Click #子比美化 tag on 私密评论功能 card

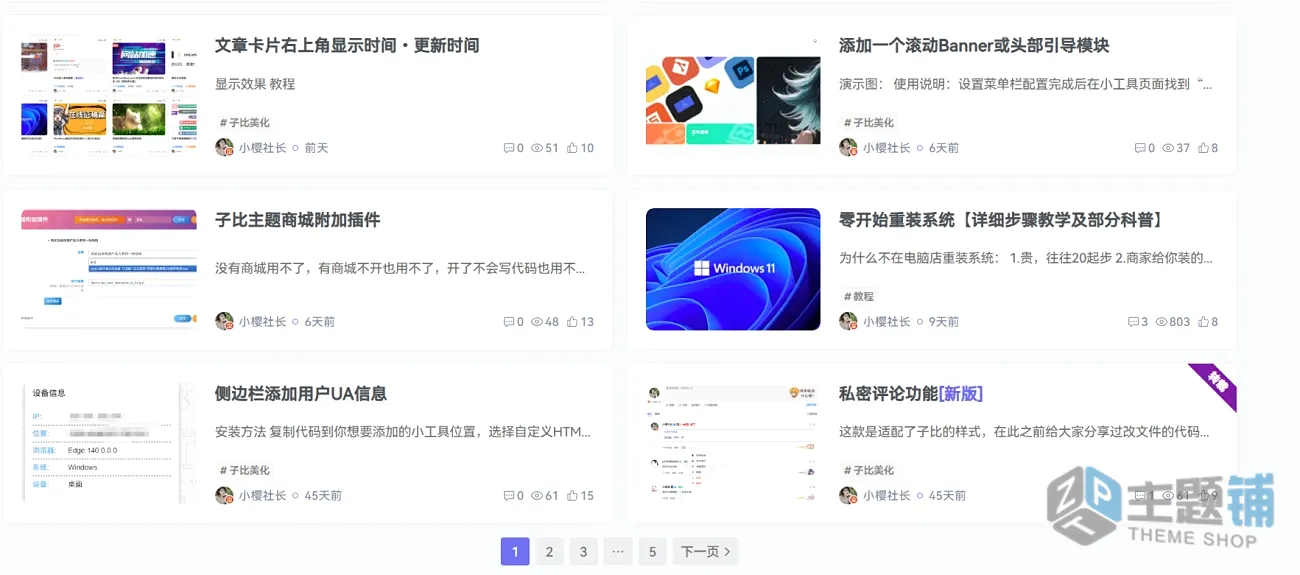coord(868,470)
